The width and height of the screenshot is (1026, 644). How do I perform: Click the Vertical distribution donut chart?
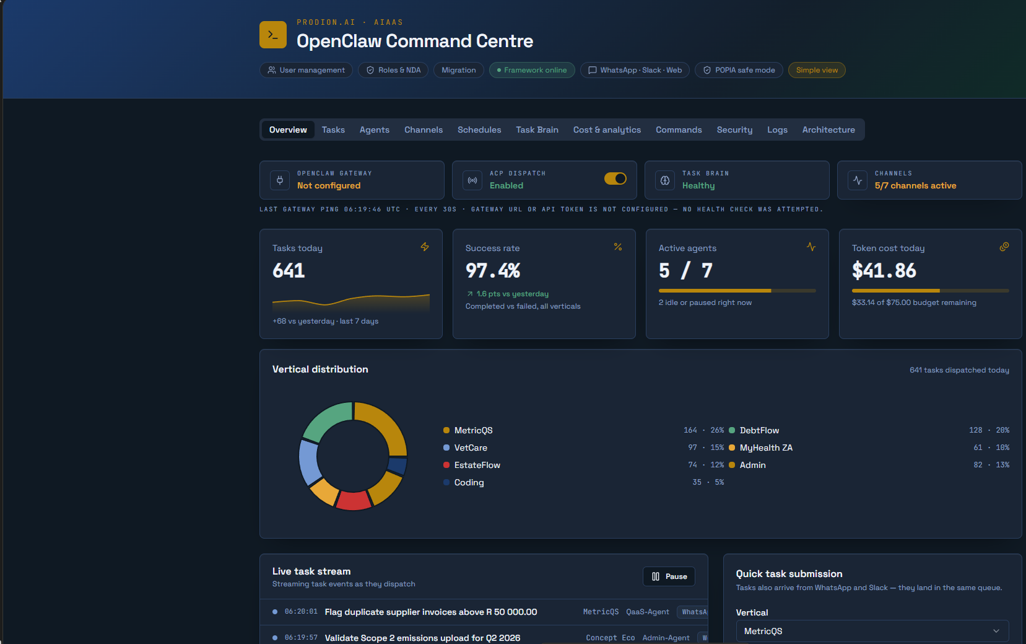(353, 456)
